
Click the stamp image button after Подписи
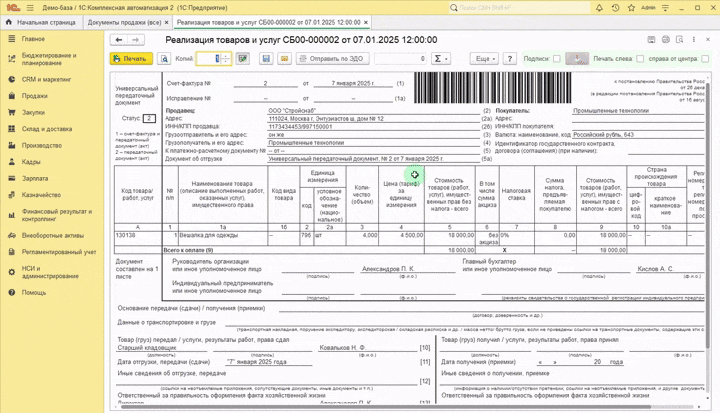point(577,59)
